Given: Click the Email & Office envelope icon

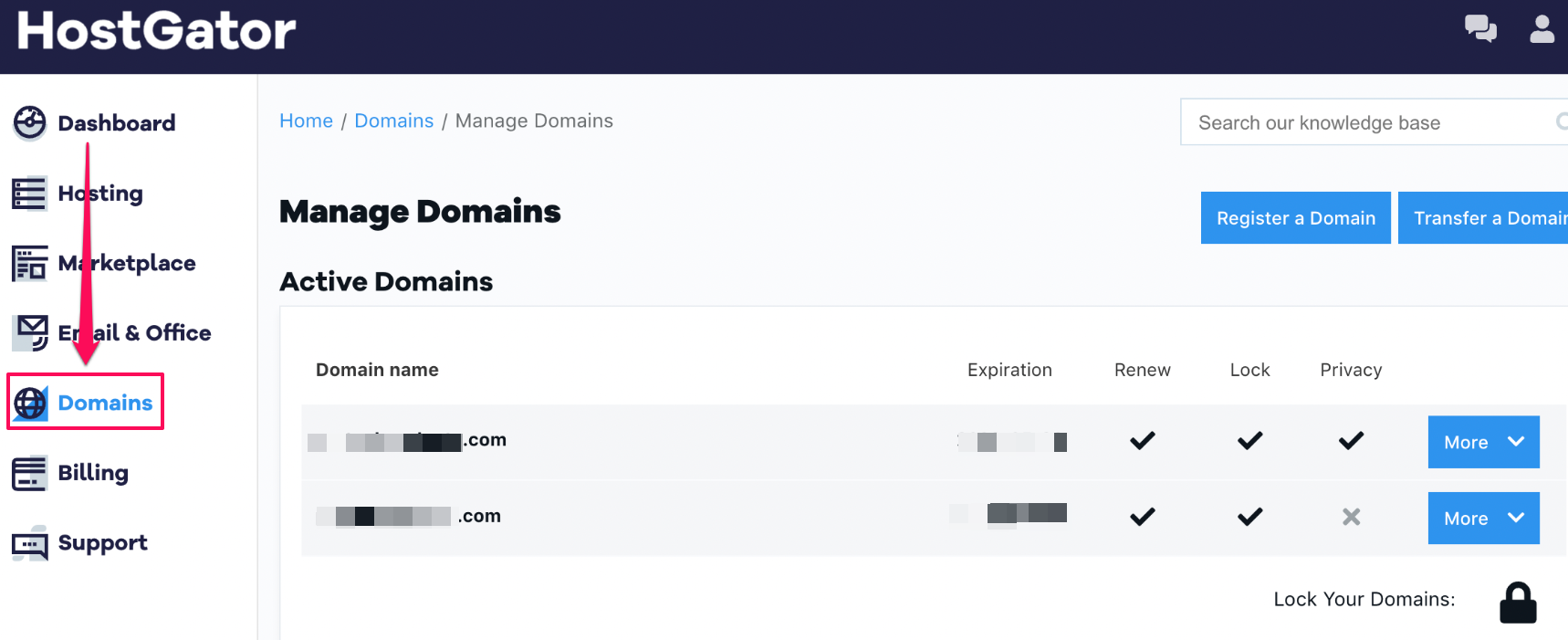Looking at the screenshot, I should tap(31, 333).
